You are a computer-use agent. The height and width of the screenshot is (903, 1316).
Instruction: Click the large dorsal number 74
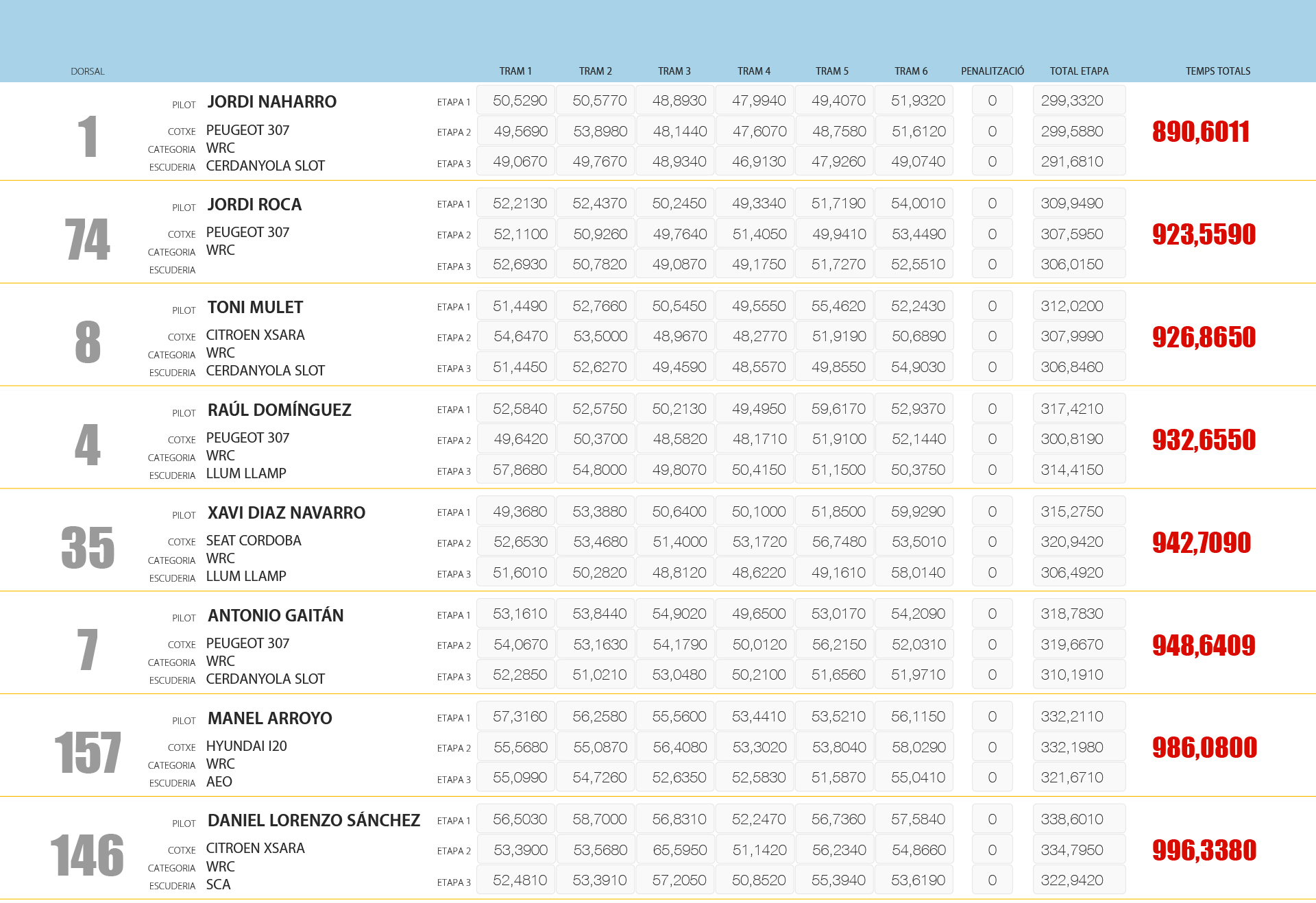tap(88, 240)
